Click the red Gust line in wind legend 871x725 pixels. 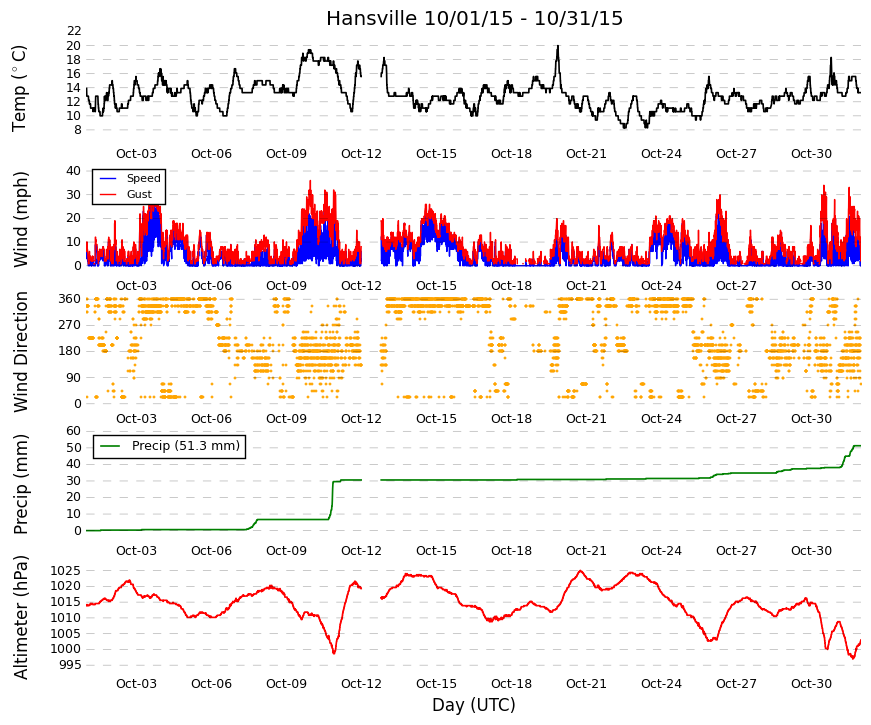[x=108, y=194]
